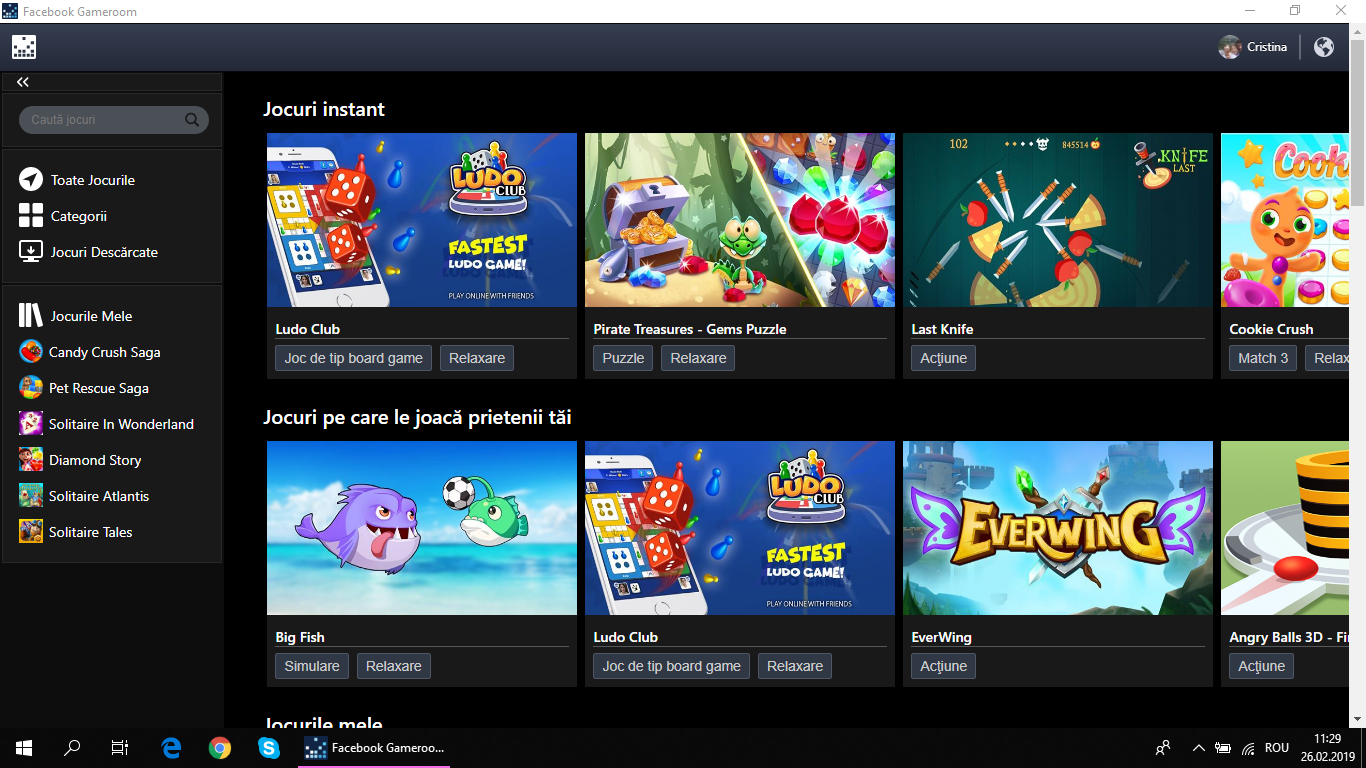Open Angry Balls 3D thumbnail
The height and width of the screenshot is (768, 1366).
pos(1285,528)
